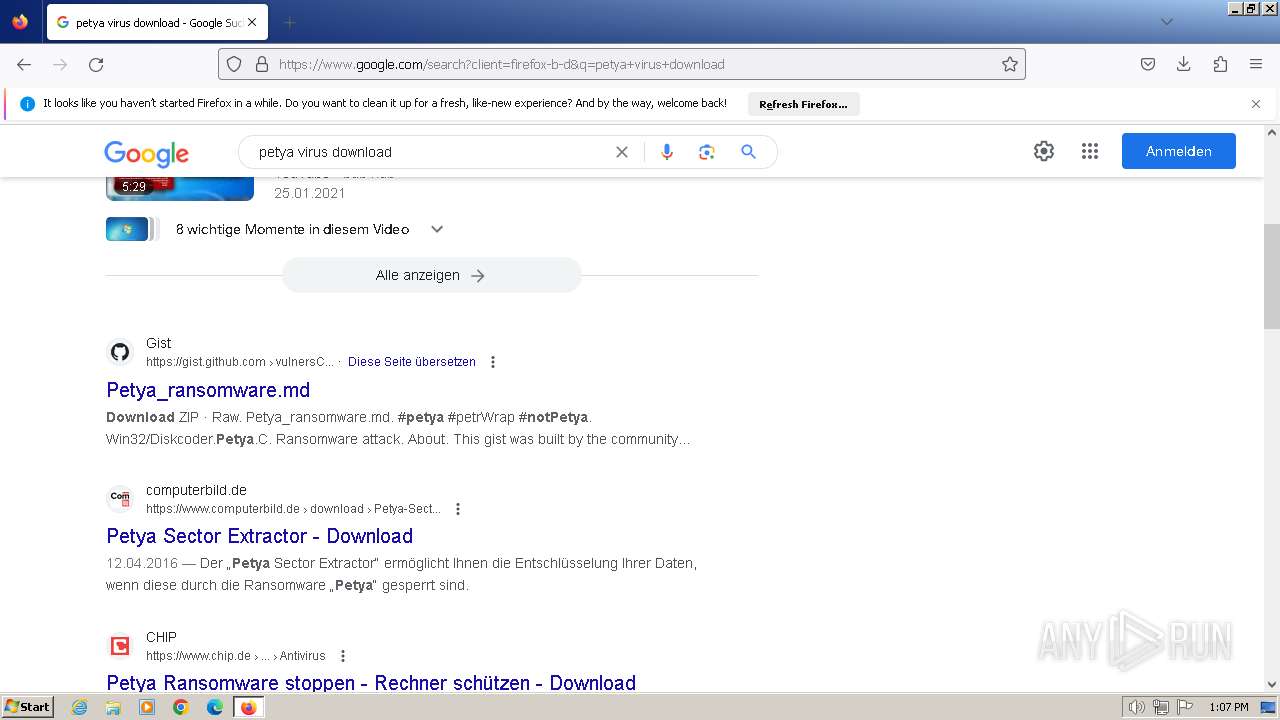Click the CHIP site name
The image size is (1280, 720).
tap(161, 637)
